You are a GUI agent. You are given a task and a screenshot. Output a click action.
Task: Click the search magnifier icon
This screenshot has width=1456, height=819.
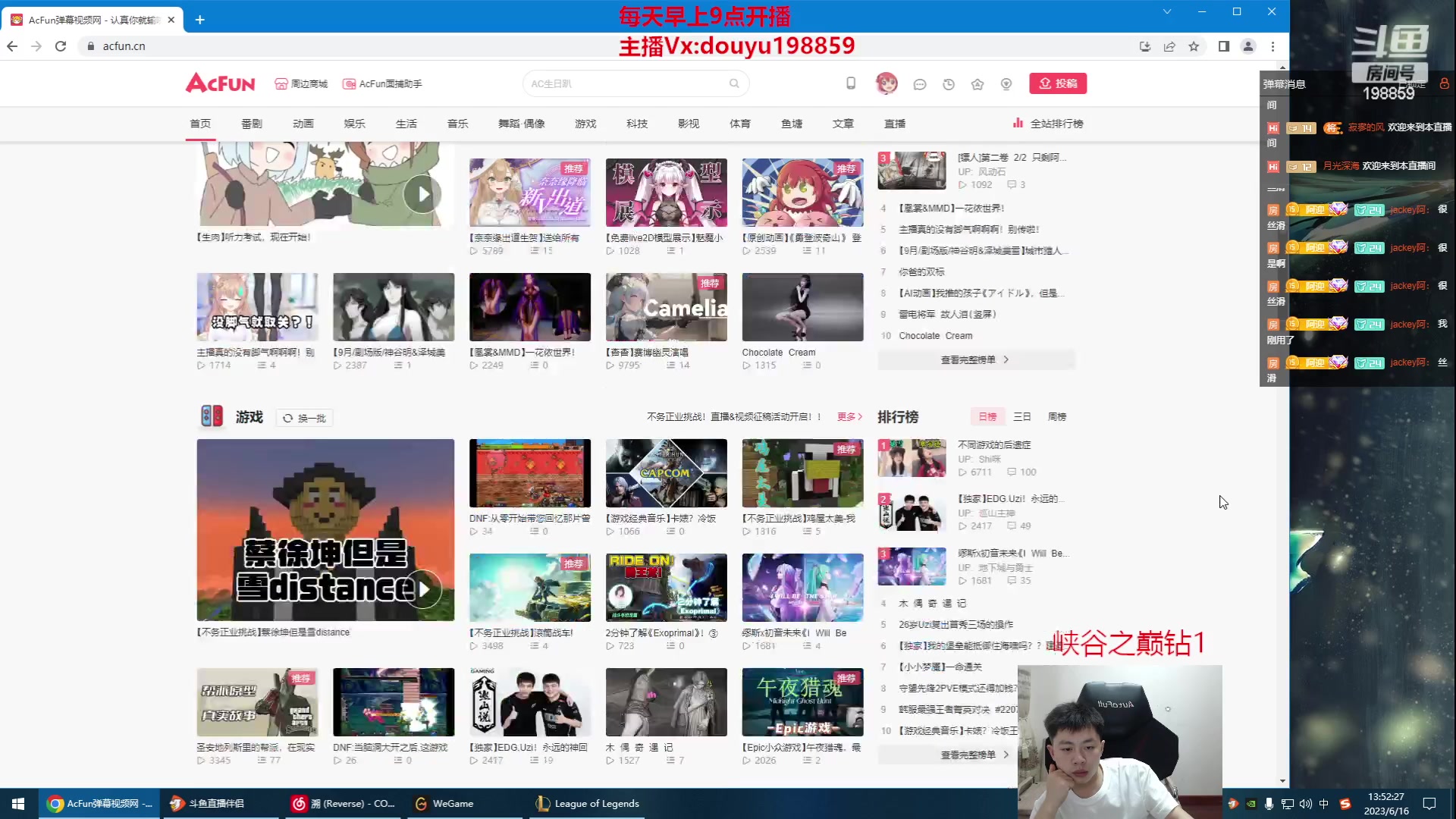click(733, 83)
